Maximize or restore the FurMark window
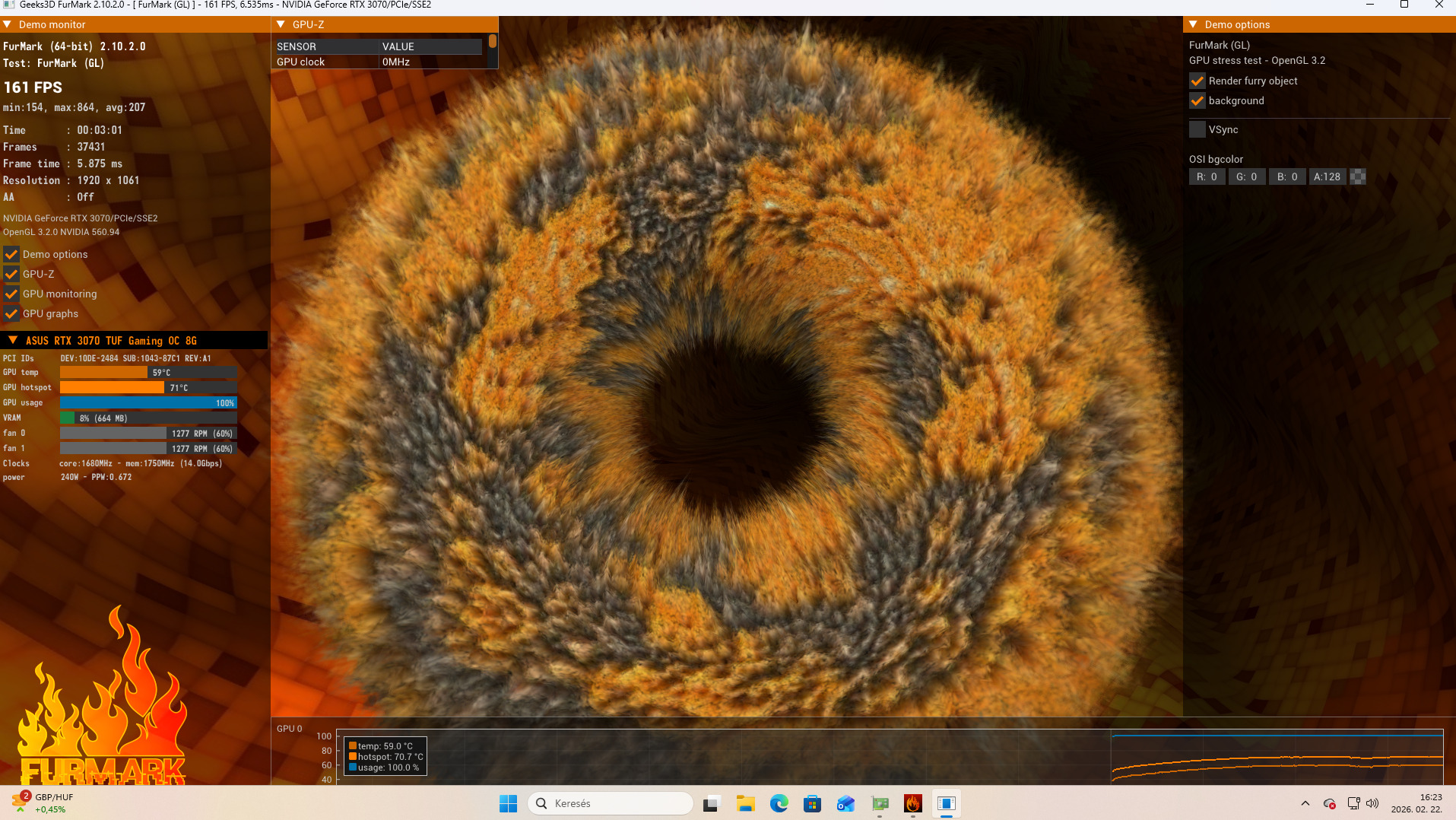The image size is (1456, 820). pyautogui.click(x=1404, y=5)
